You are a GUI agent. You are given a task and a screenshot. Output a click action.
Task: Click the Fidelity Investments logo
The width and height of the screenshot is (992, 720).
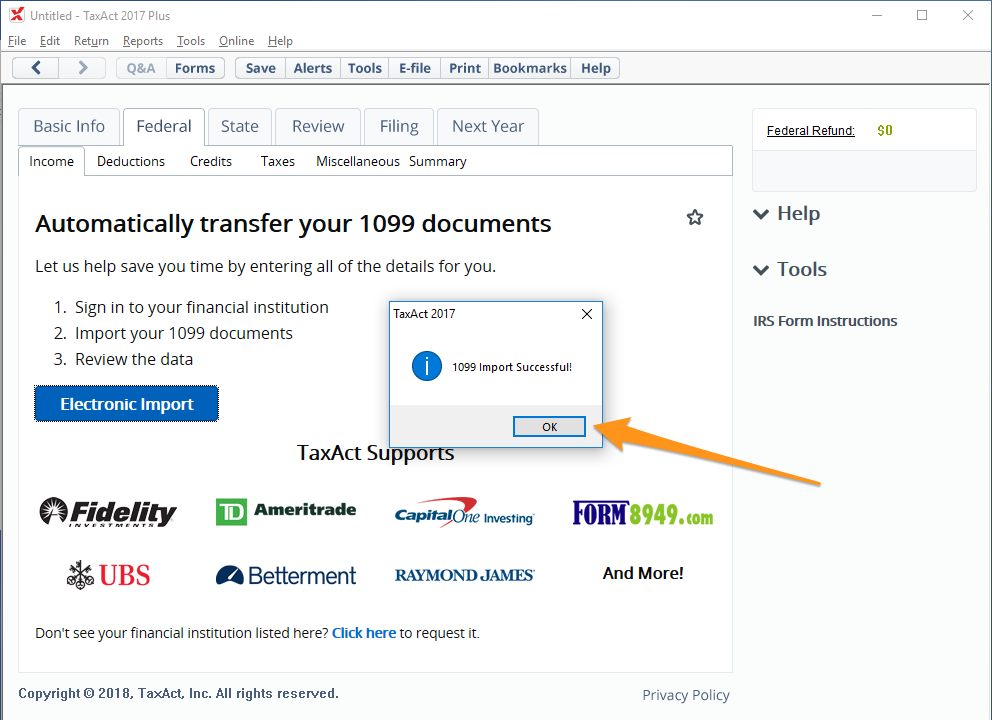(108, 512)
